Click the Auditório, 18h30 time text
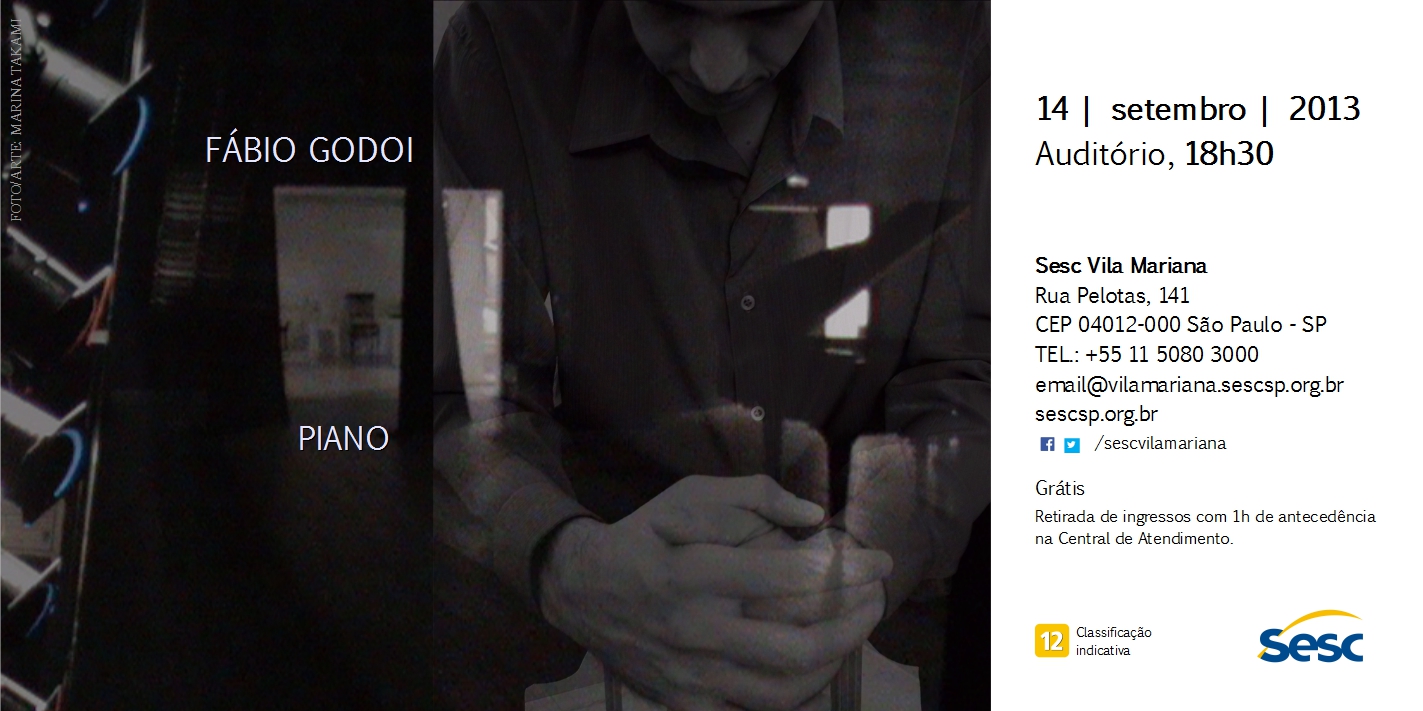The image size is (1423, 711). 1154,154
